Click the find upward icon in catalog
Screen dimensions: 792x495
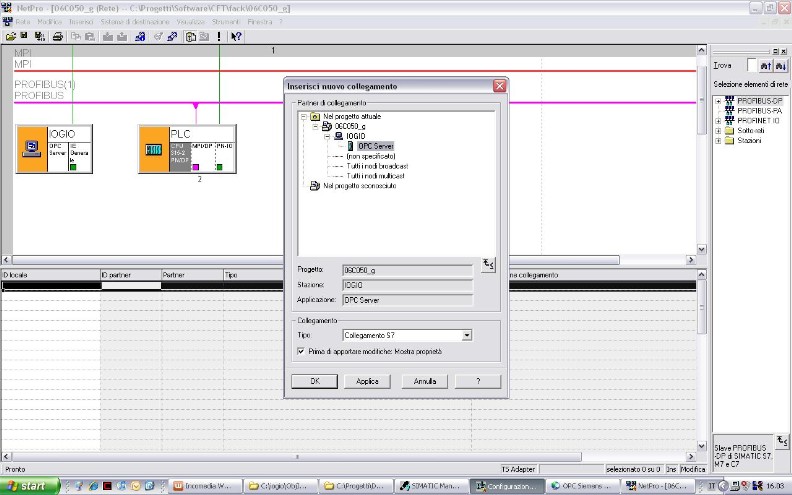tap(766, 66)
